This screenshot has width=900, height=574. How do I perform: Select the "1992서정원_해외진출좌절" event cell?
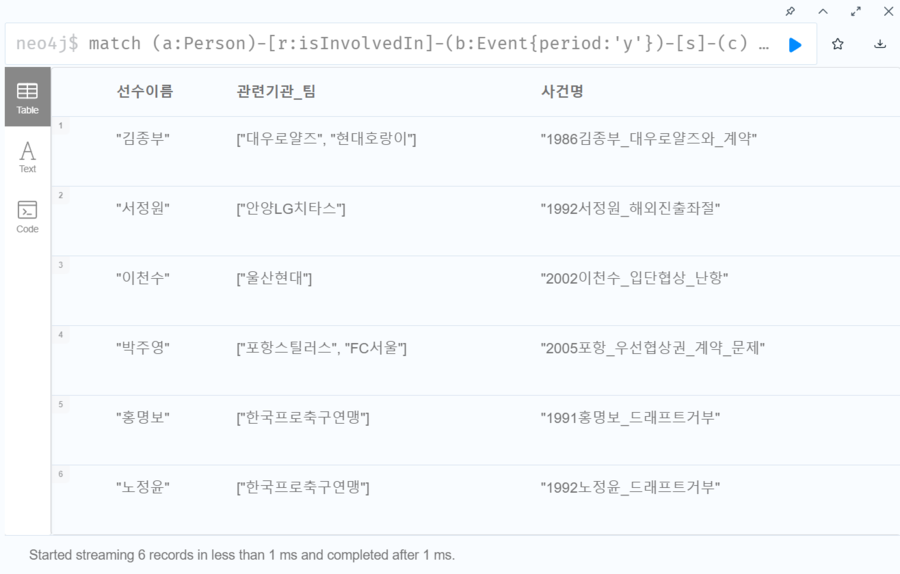click(630, 208)
